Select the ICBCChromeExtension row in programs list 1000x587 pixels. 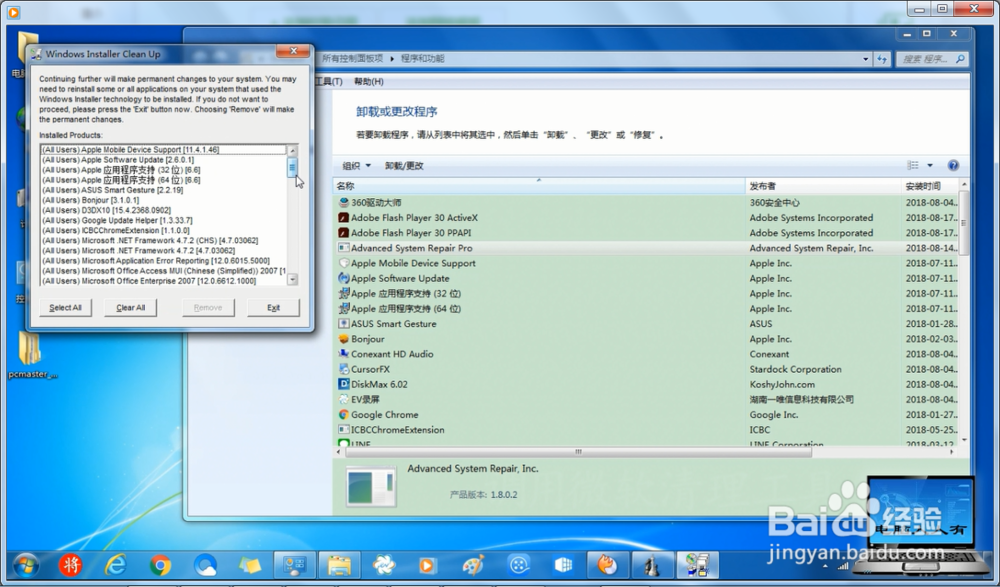point(646,430)
